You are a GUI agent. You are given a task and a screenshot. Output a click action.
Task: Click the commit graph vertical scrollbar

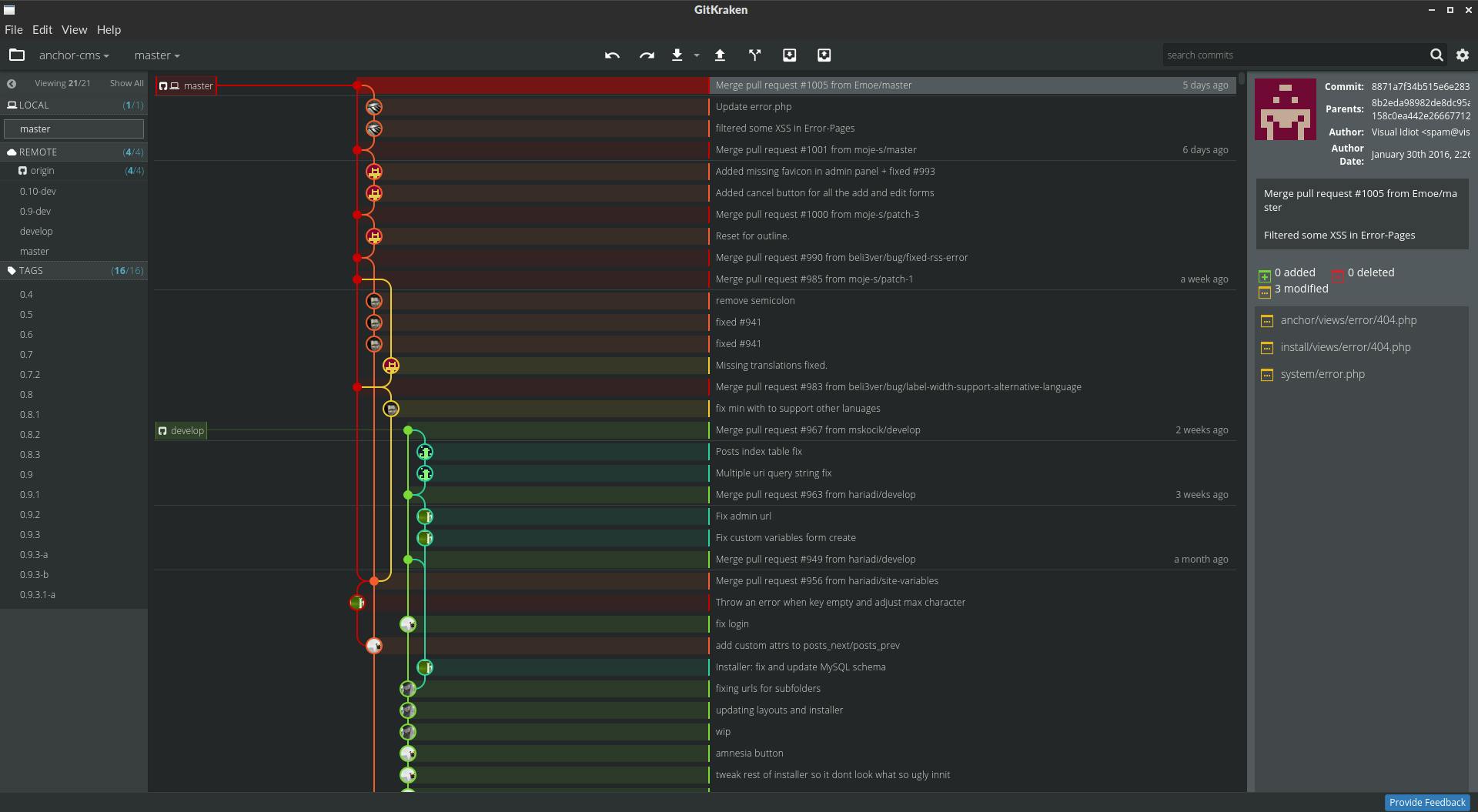1241,79
